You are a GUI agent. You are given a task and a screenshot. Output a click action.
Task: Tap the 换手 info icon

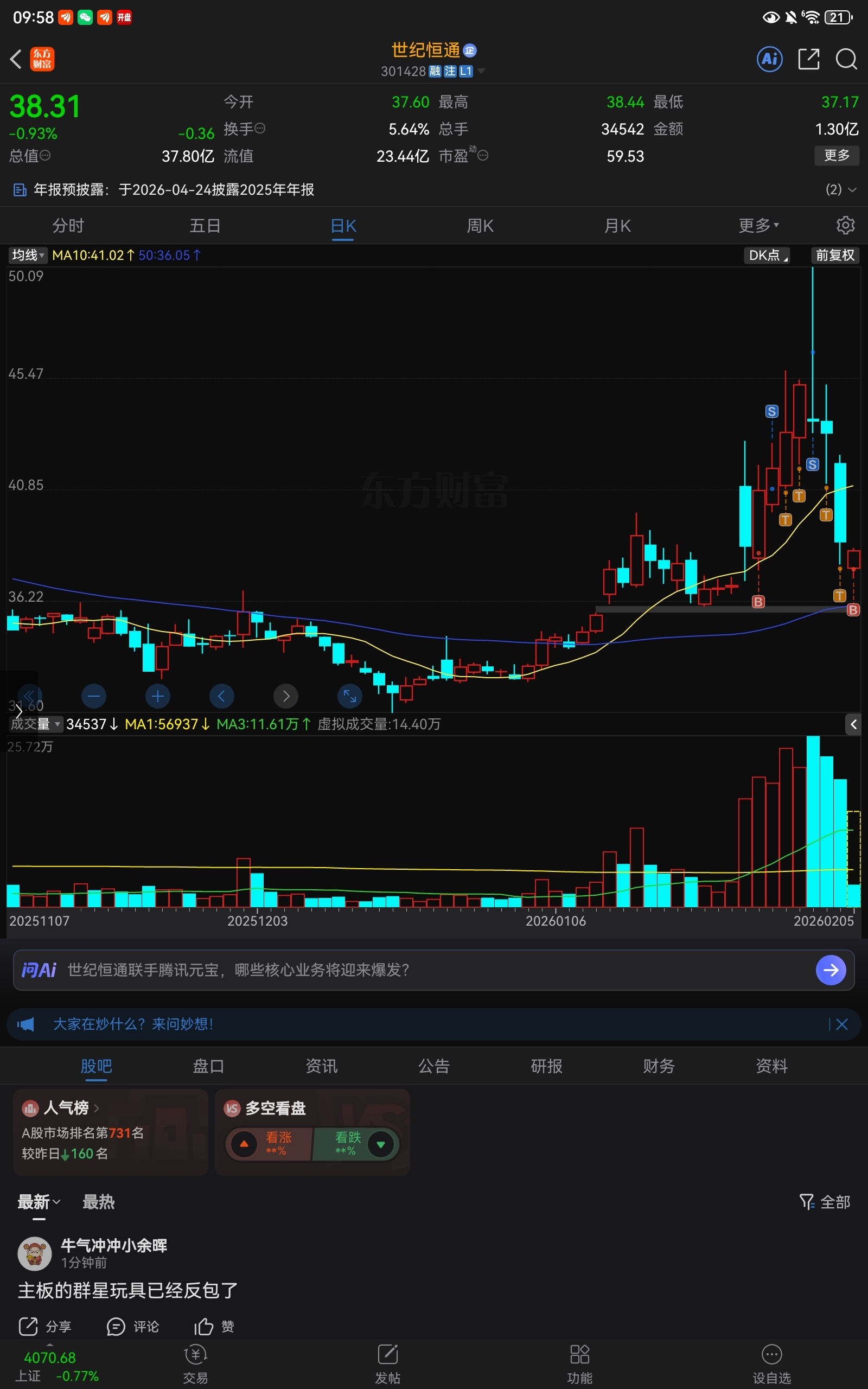tap(259, 128)
